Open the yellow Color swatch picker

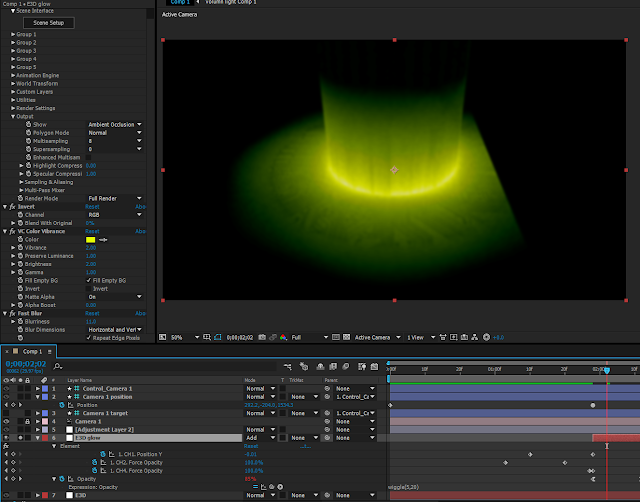[90, 240]
